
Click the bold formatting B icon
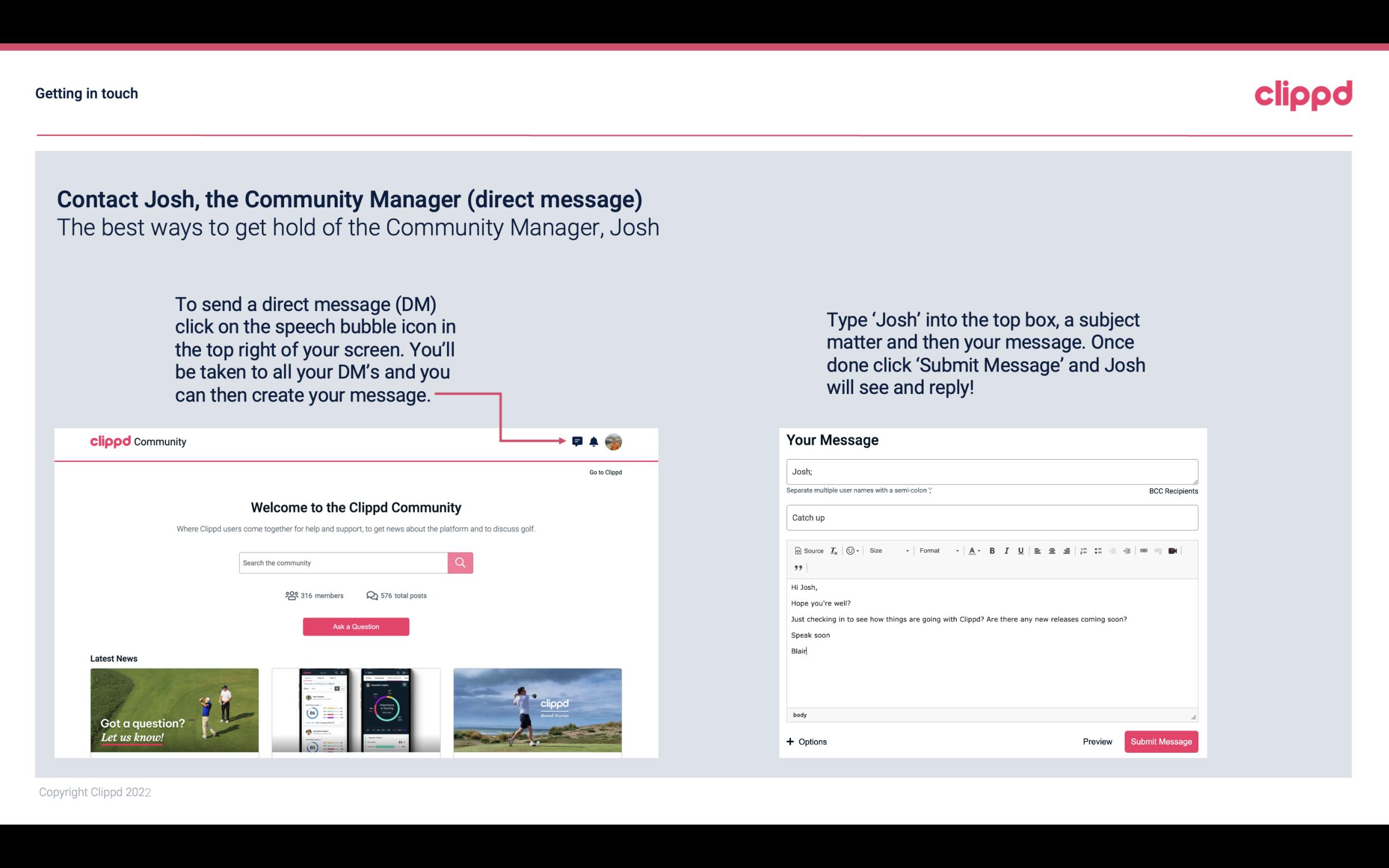[x=992, y=550]
